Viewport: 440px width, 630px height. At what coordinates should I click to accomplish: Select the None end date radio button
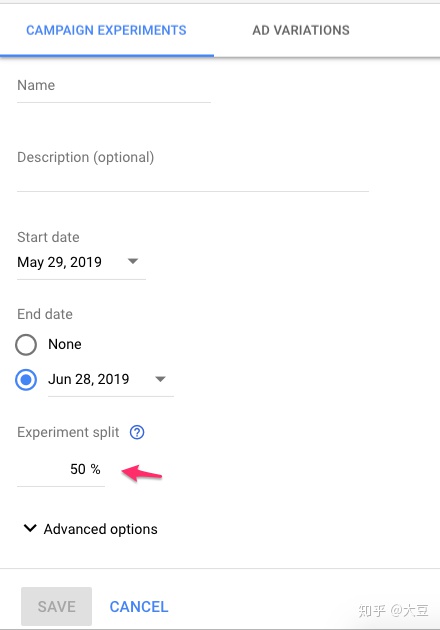click(x=26, y=345)
